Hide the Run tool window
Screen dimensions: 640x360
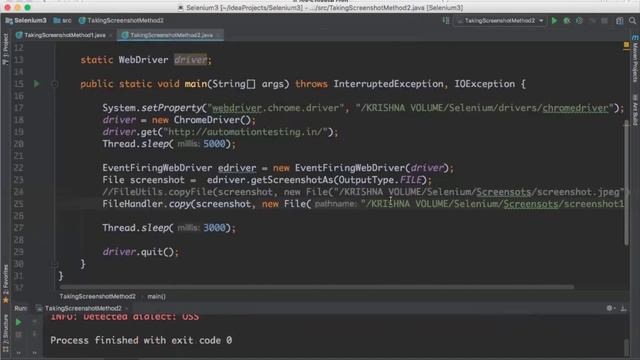click(623, 309)
